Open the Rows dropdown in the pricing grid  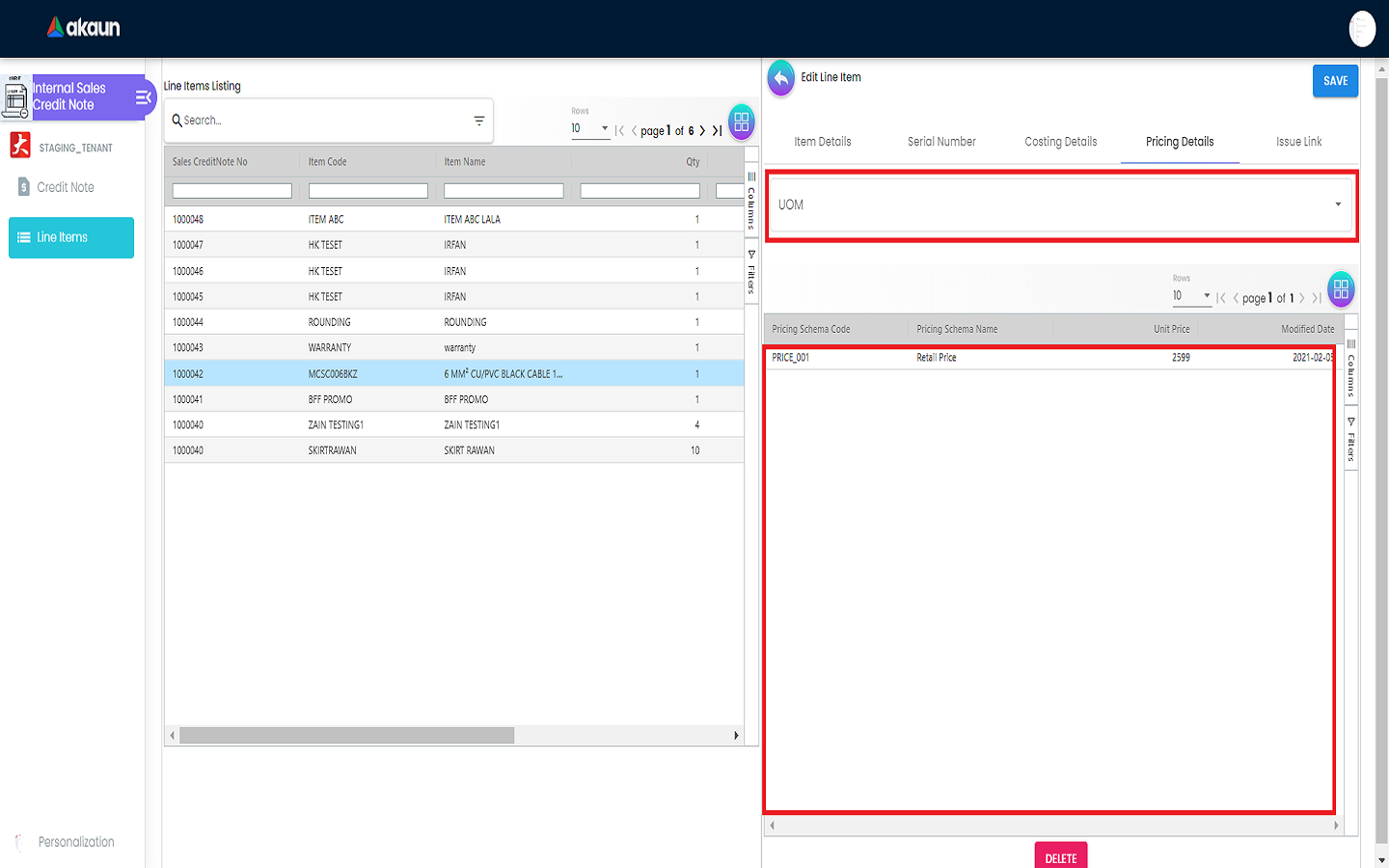[x=1191, y=296]
